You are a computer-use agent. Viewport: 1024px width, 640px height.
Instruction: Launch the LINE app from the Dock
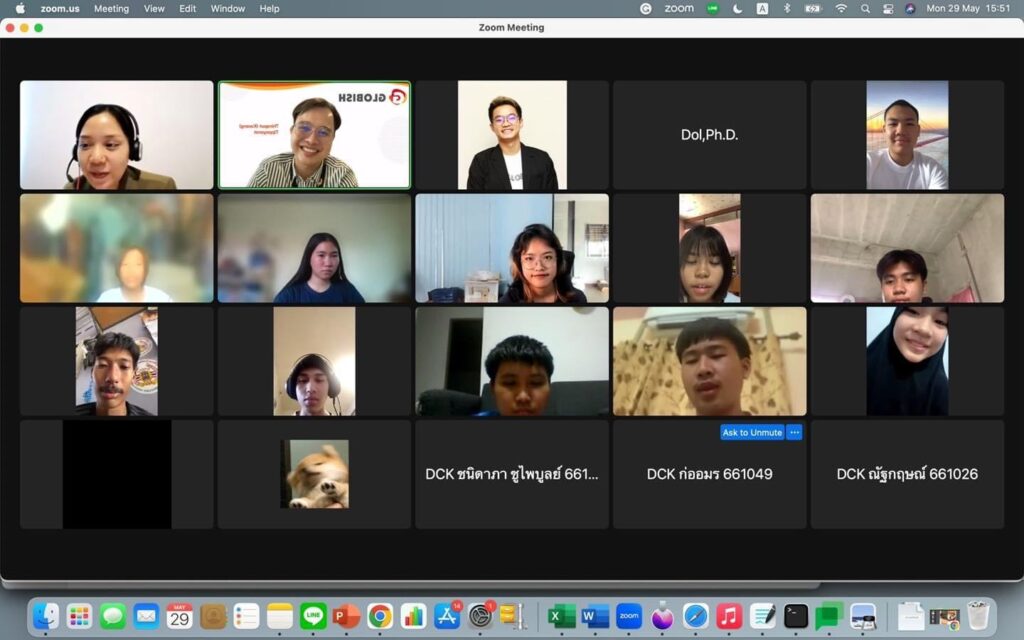pyautogui.click(x=313, y=616)
